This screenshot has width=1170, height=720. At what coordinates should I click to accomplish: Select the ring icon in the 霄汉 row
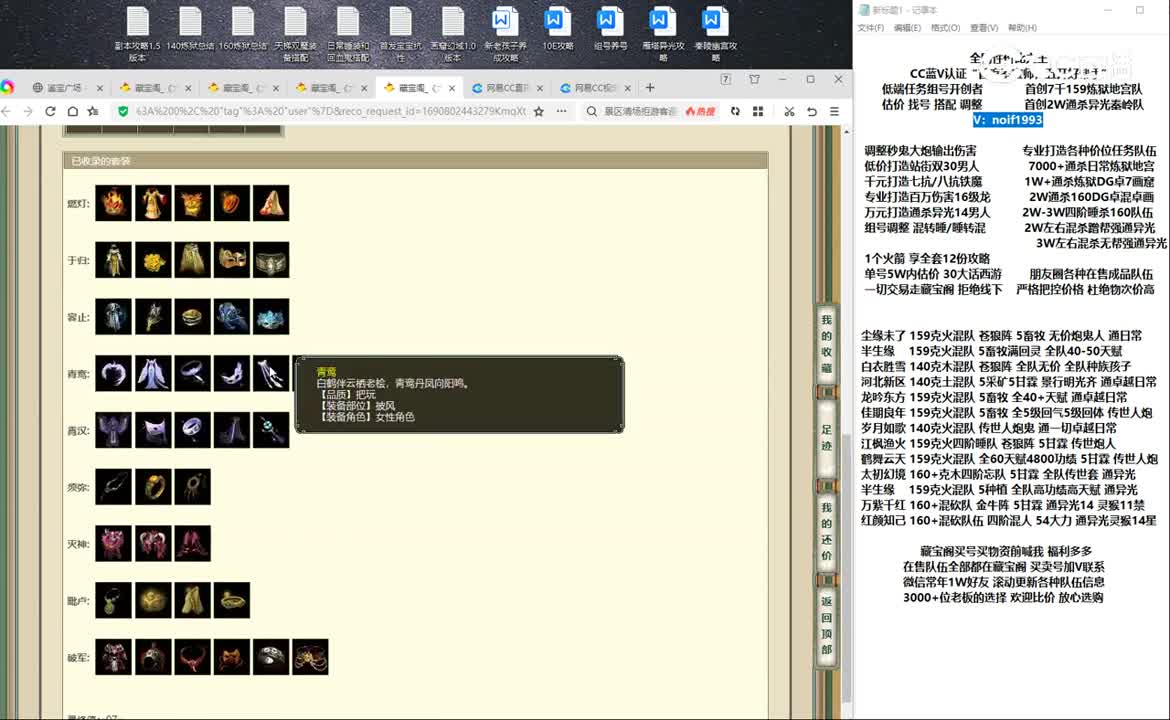pos(193,430)
